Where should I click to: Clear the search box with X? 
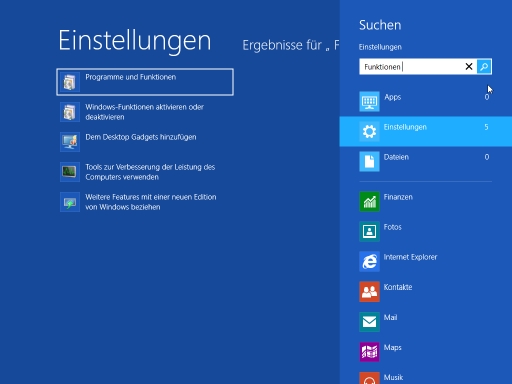[469, 67]
